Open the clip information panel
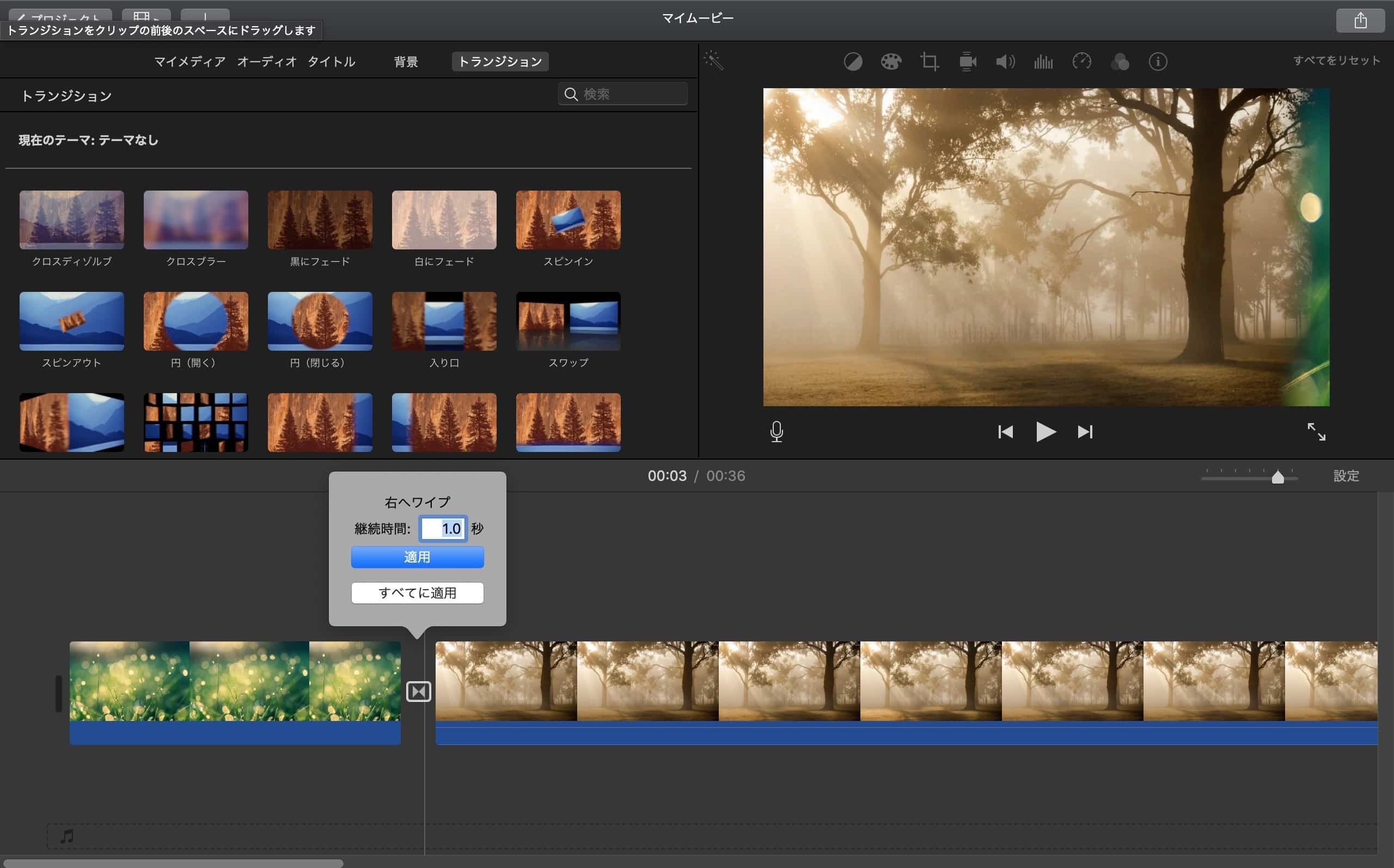This screenshot has width=1394, height=868. pyautogui.click(x=1158, y=62)
